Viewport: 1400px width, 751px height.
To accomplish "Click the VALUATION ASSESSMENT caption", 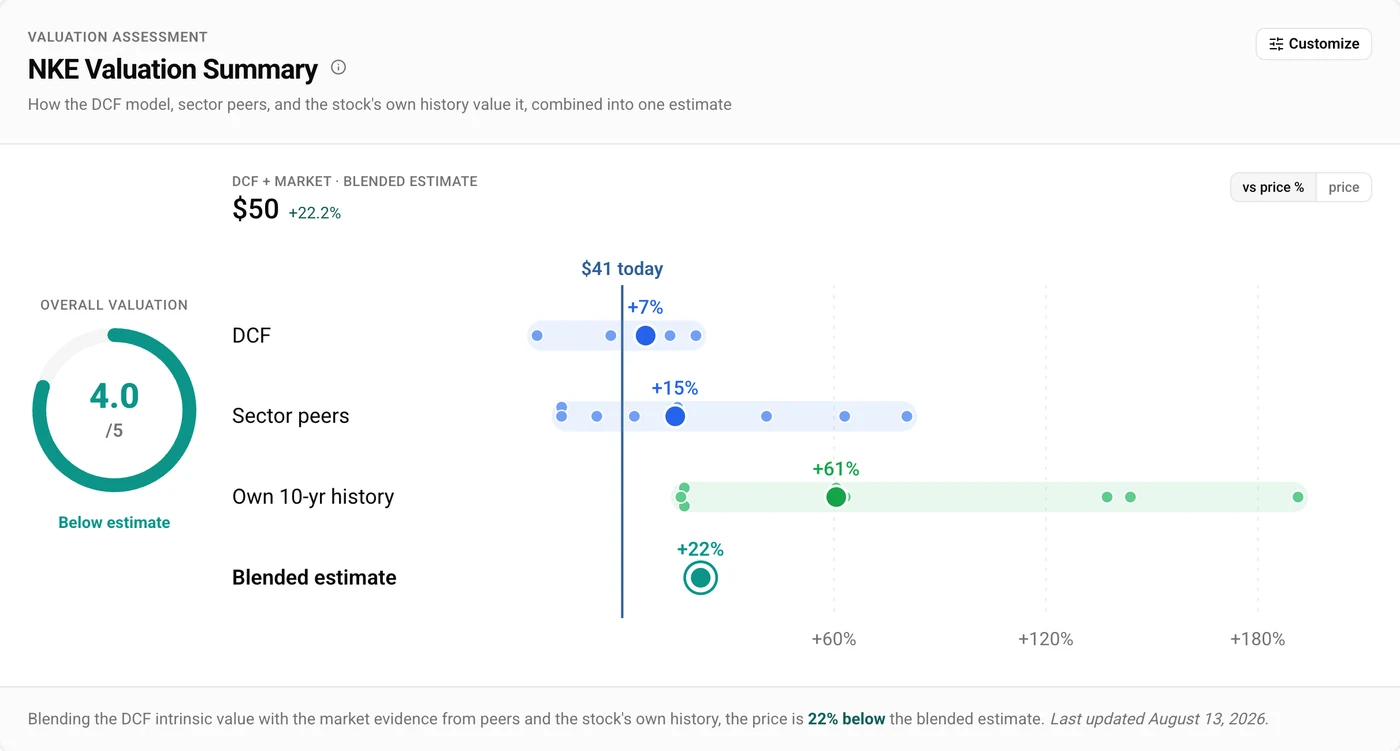I will pyautogui.click(x=118, y=37).
